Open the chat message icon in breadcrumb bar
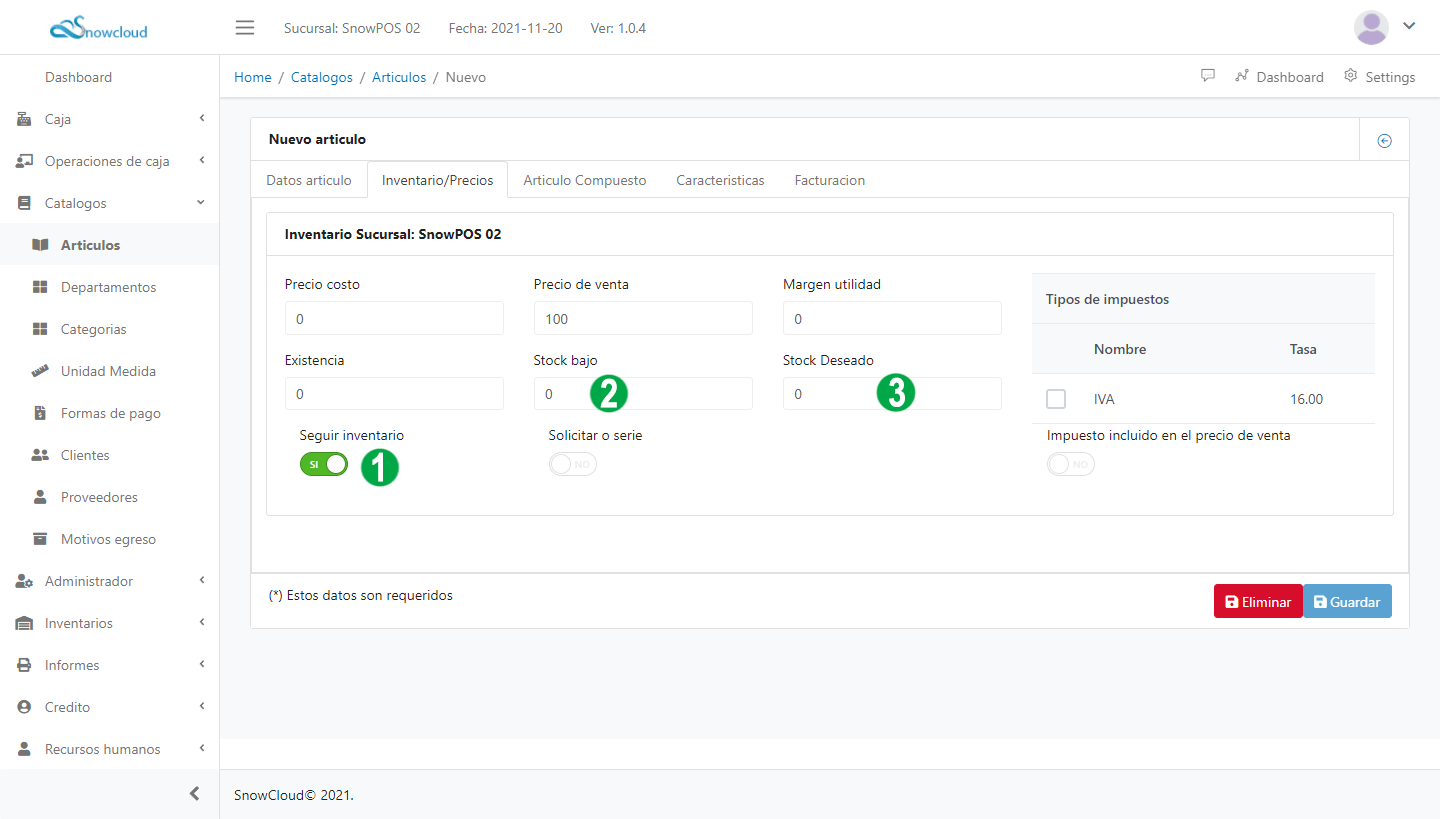 pyautogui.click(x=1208, y=76)
